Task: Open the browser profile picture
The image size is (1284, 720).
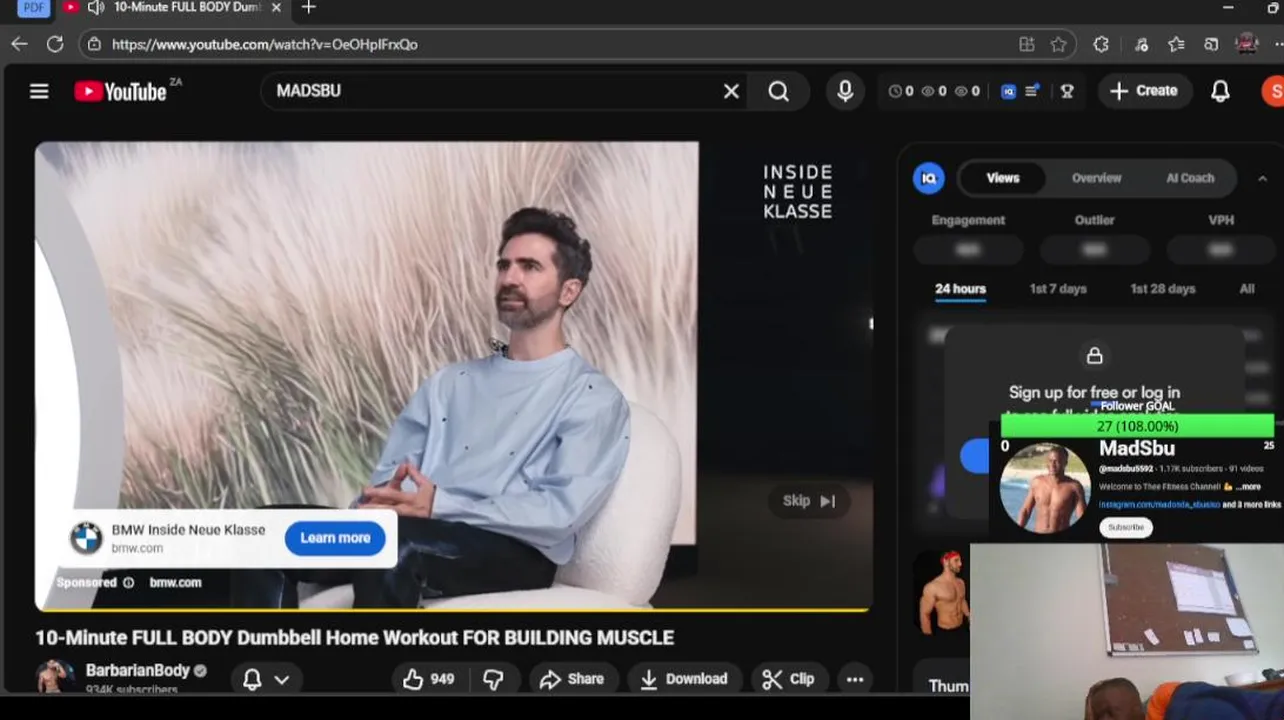Action: click(x=1246, y=44)
